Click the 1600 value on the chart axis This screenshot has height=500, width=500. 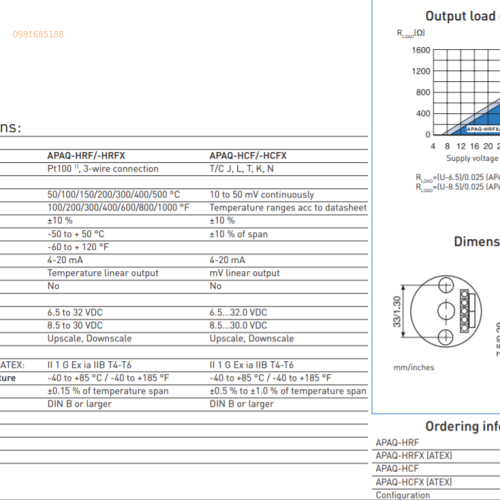pyautogui.click(x=421, y=50)
